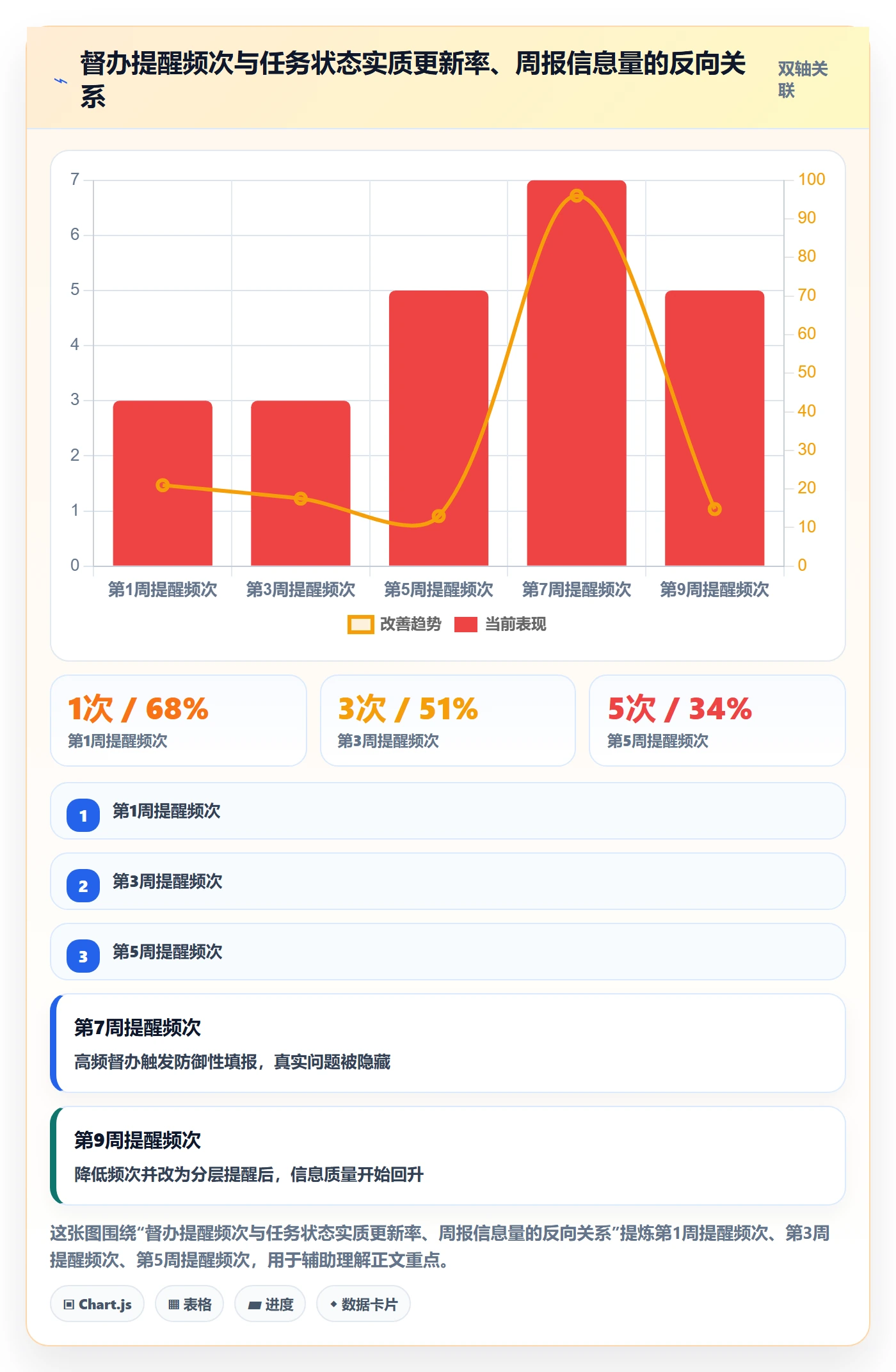The height and width of the screenshot is (1372, 896).
Task: Select list row 第3周提醒频次
Action: [x=448, y=881]
